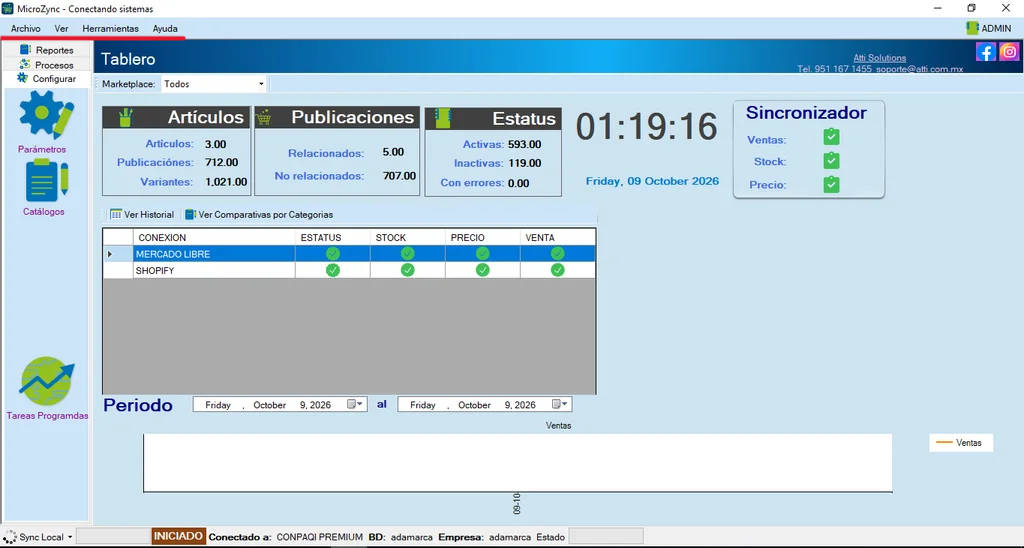Viewport: 1024px width, 548px height.
Task: Toggle Sincronizador Stock check
Action: 831,160
